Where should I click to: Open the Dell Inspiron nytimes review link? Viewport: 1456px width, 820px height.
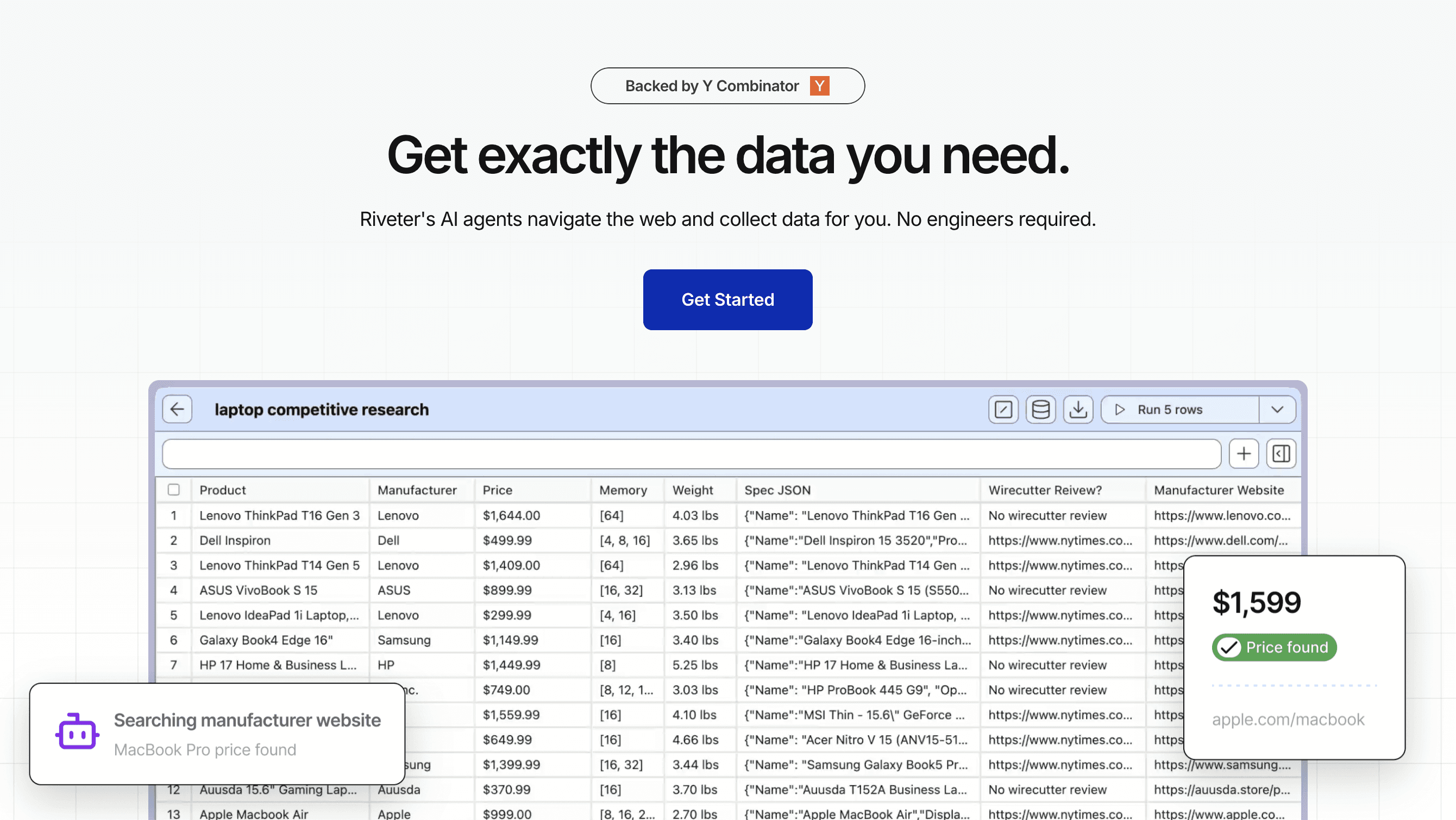point(1060,540)
